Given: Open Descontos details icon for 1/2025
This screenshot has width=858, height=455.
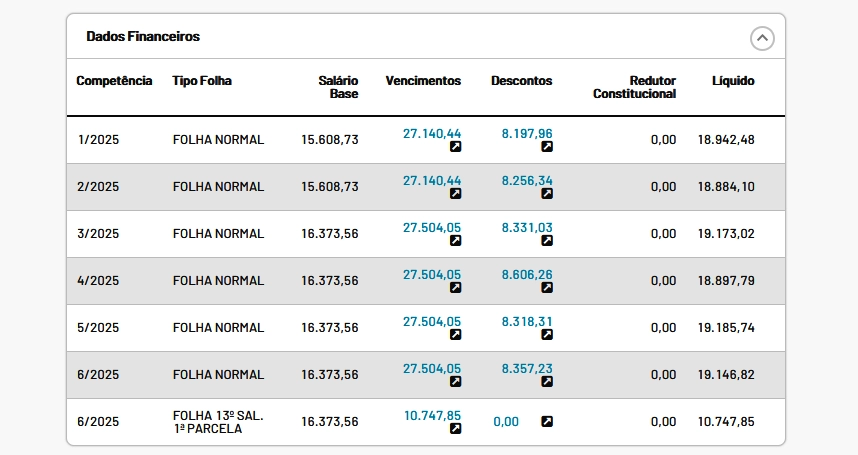Looking at the screenshot, I should click(547, 147).
